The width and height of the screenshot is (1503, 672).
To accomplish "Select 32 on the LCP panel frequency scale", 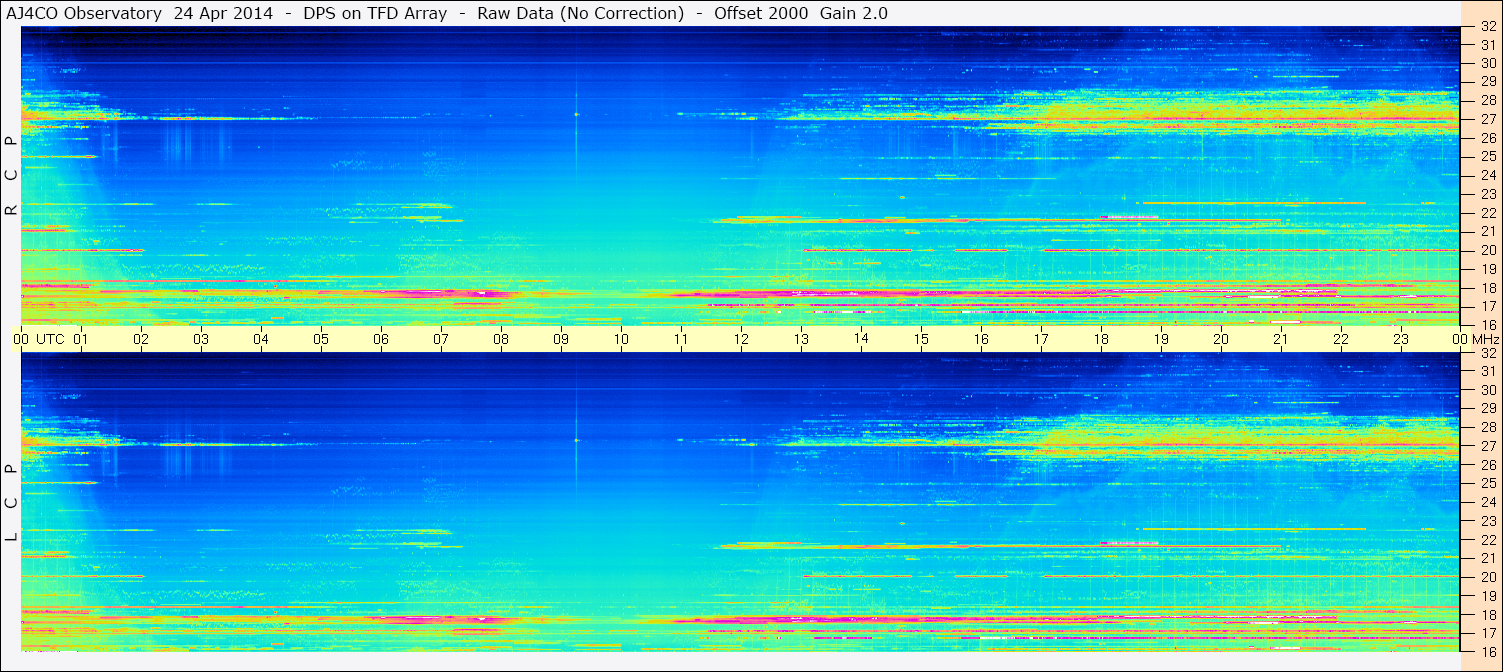I will point(1487,353).
